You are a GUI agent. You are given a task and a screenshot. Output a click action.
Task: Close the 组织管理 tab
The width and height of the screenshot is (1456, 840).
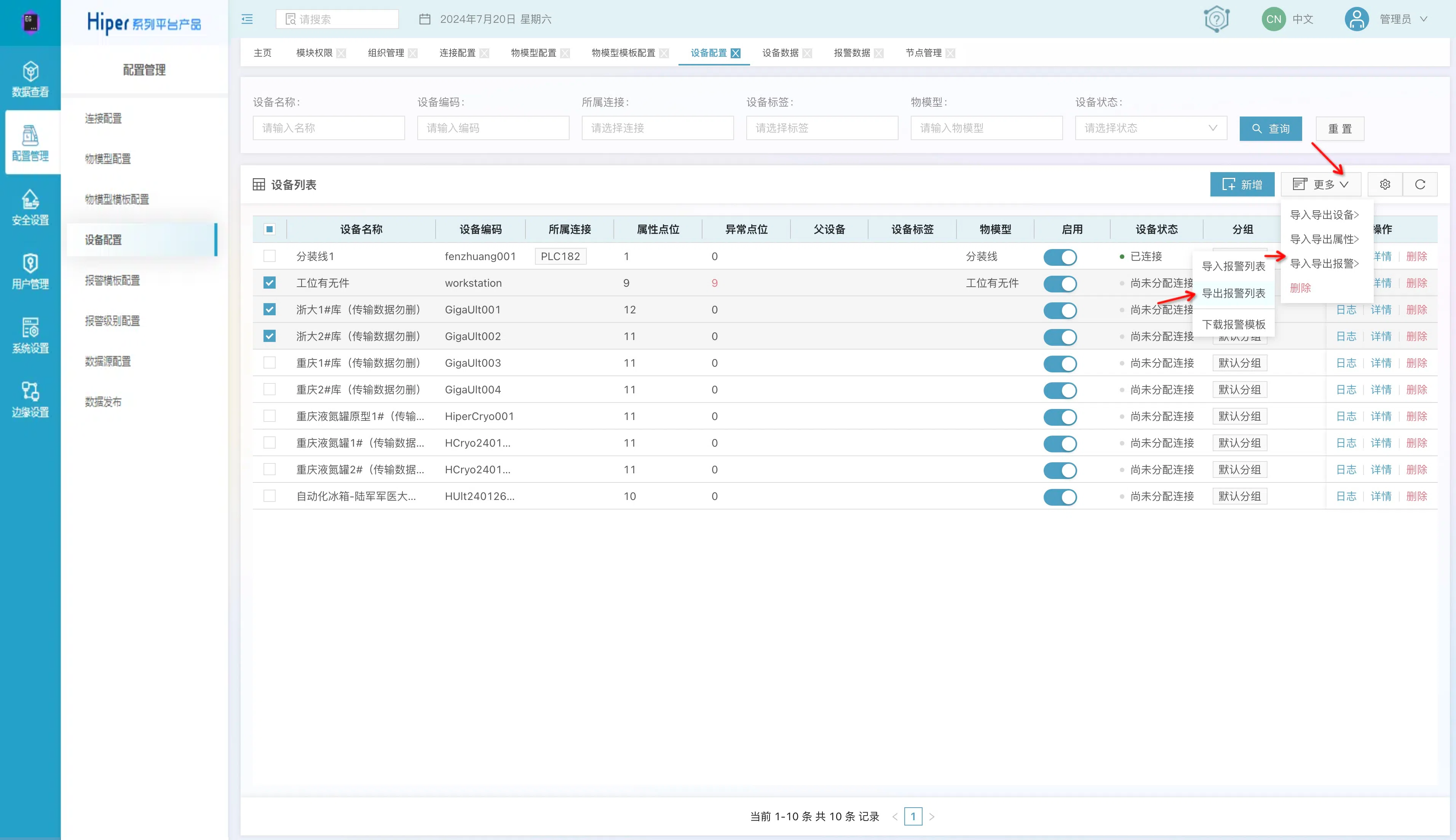click(x=413, y=53)
